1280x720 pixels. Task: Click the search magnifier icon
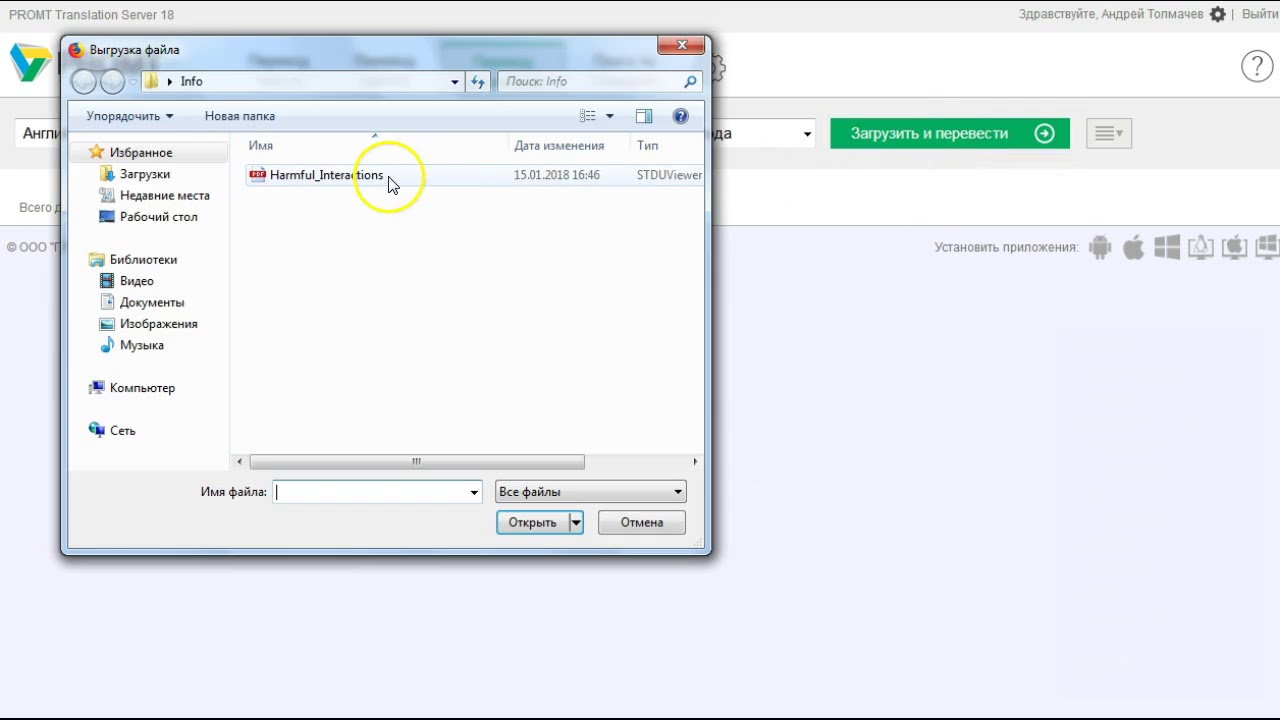690,82
